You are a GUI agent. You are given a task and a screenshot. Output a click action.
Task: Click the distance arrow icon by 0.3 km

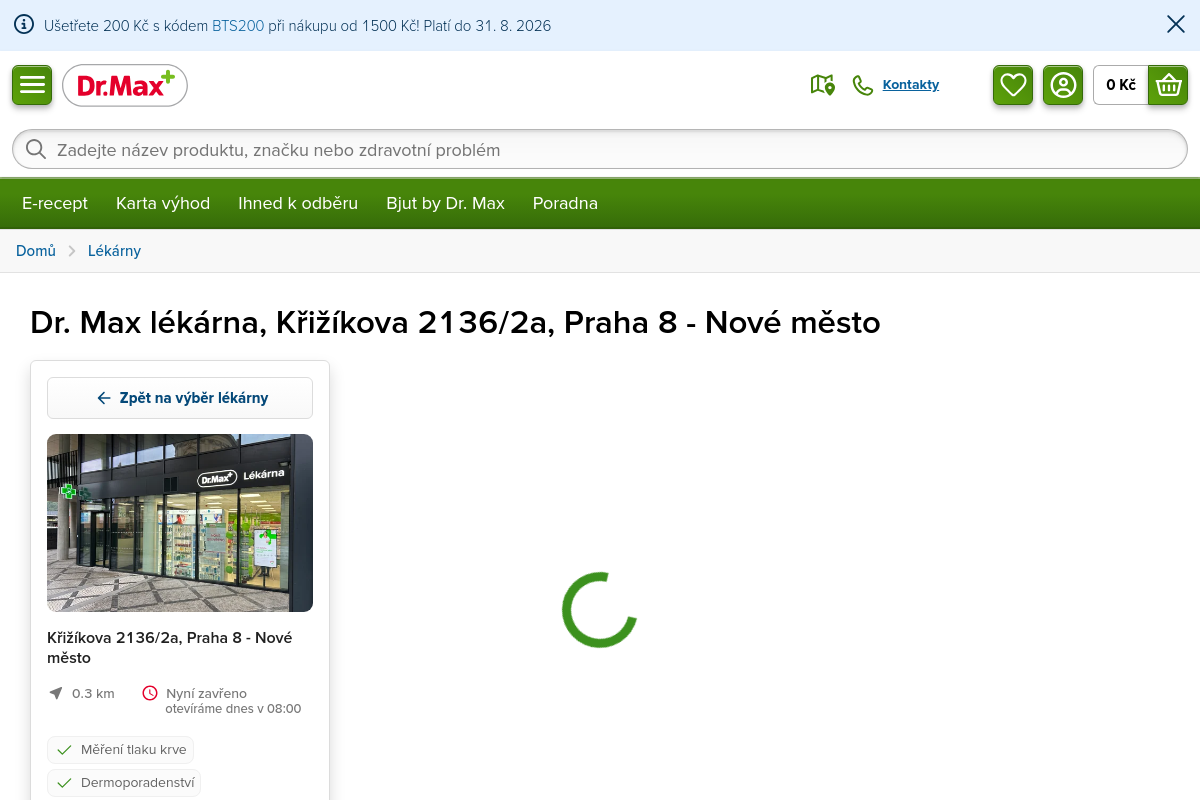56,693
